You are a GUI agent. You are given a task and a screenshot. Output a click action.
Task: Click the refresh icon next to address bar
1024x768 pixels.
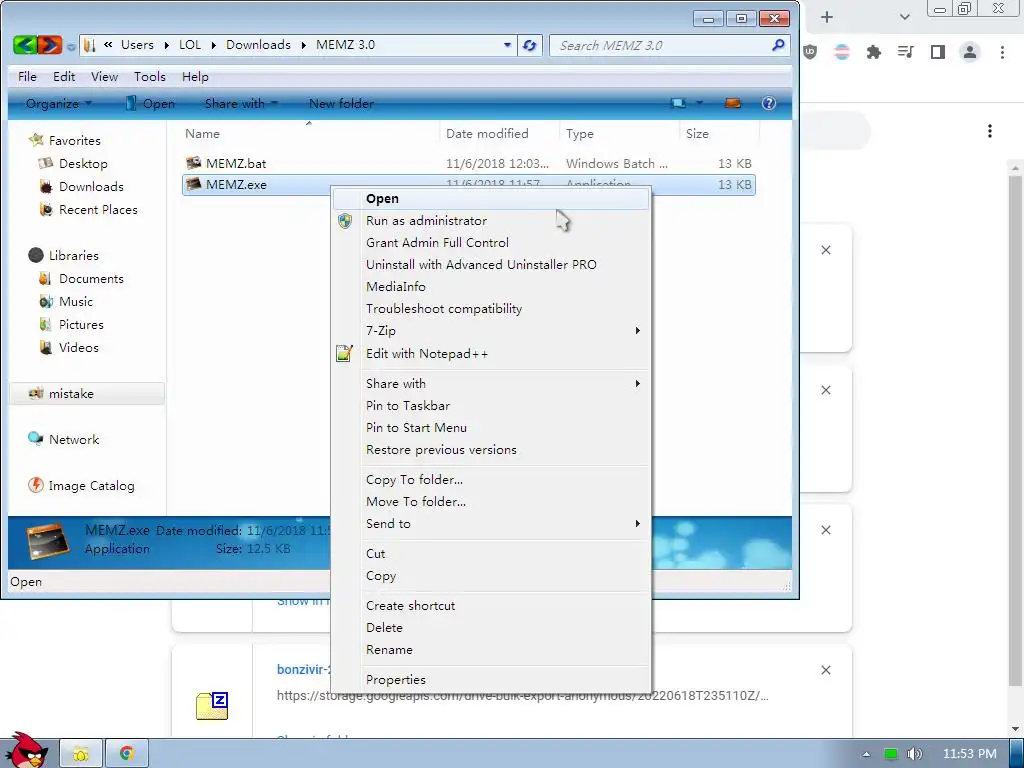530,46
